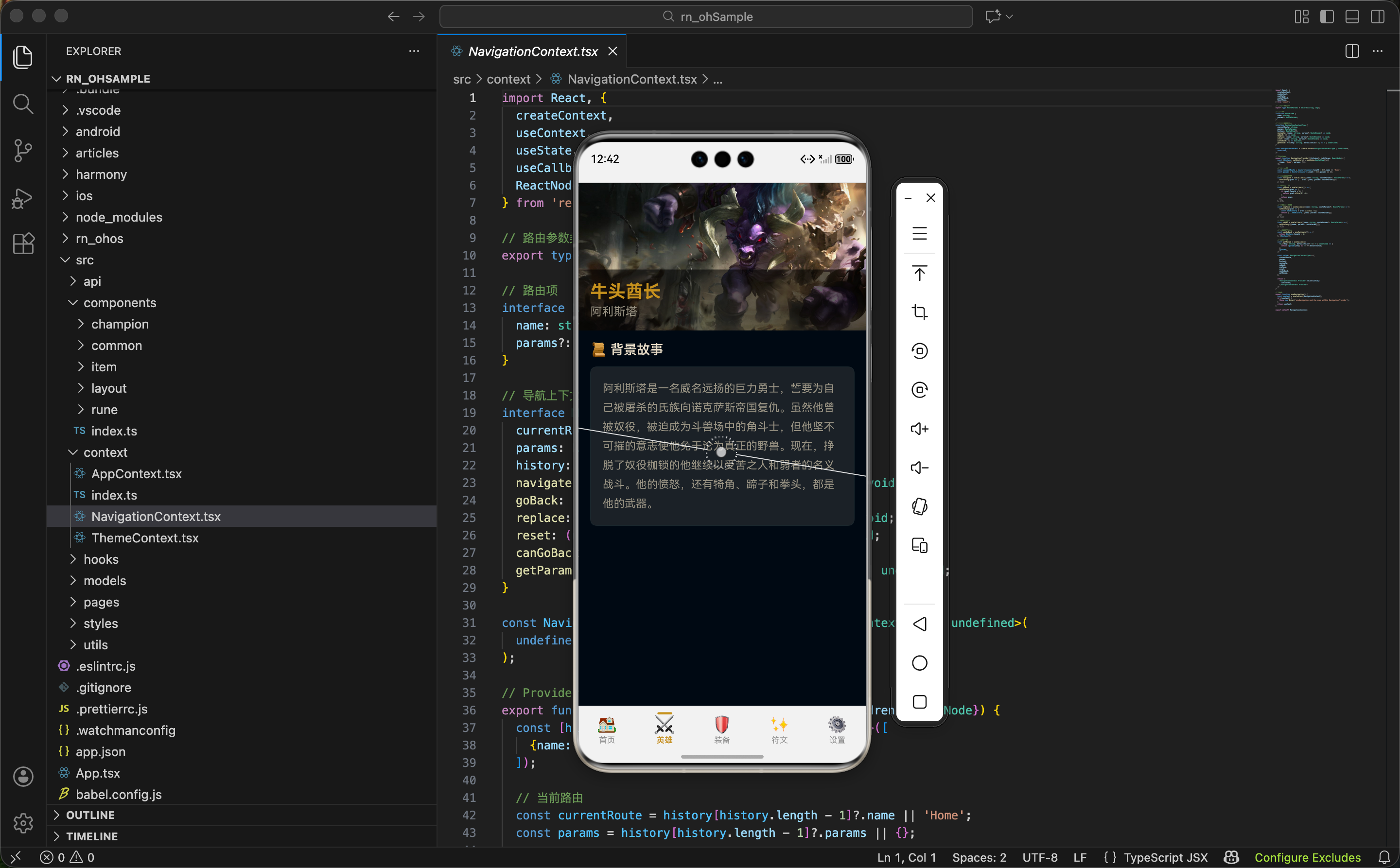The width and height of the screenshot is (1400, 868).
Task: Click Configure Excludes in status bar
Action: 1308,857
